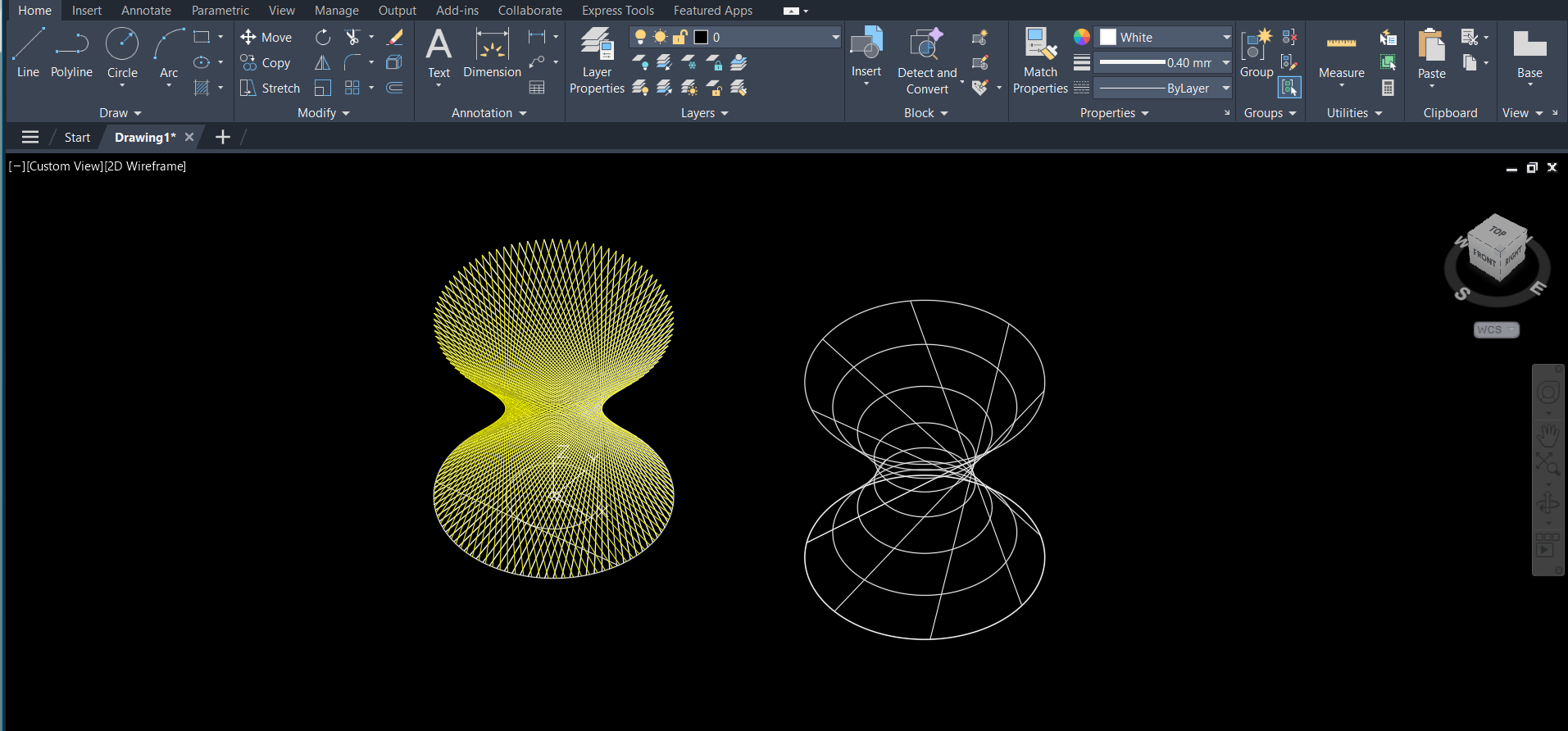Open the Start file tab
Image resolution: width=1568 pixels, height=731 pixels.
[77, 138]
